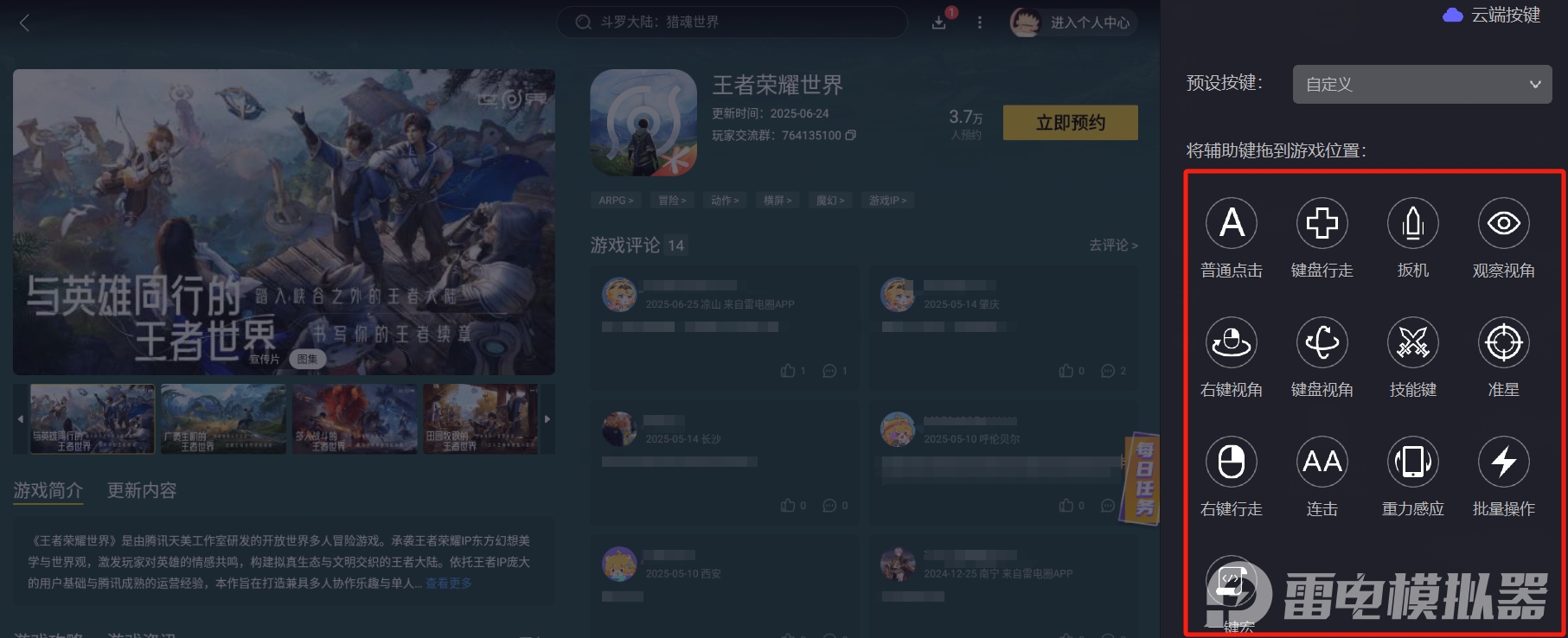This screenshot has height=638, width=1568.
Task: Open the 王者荣耀世界 game icon
Action: point(643,123)
